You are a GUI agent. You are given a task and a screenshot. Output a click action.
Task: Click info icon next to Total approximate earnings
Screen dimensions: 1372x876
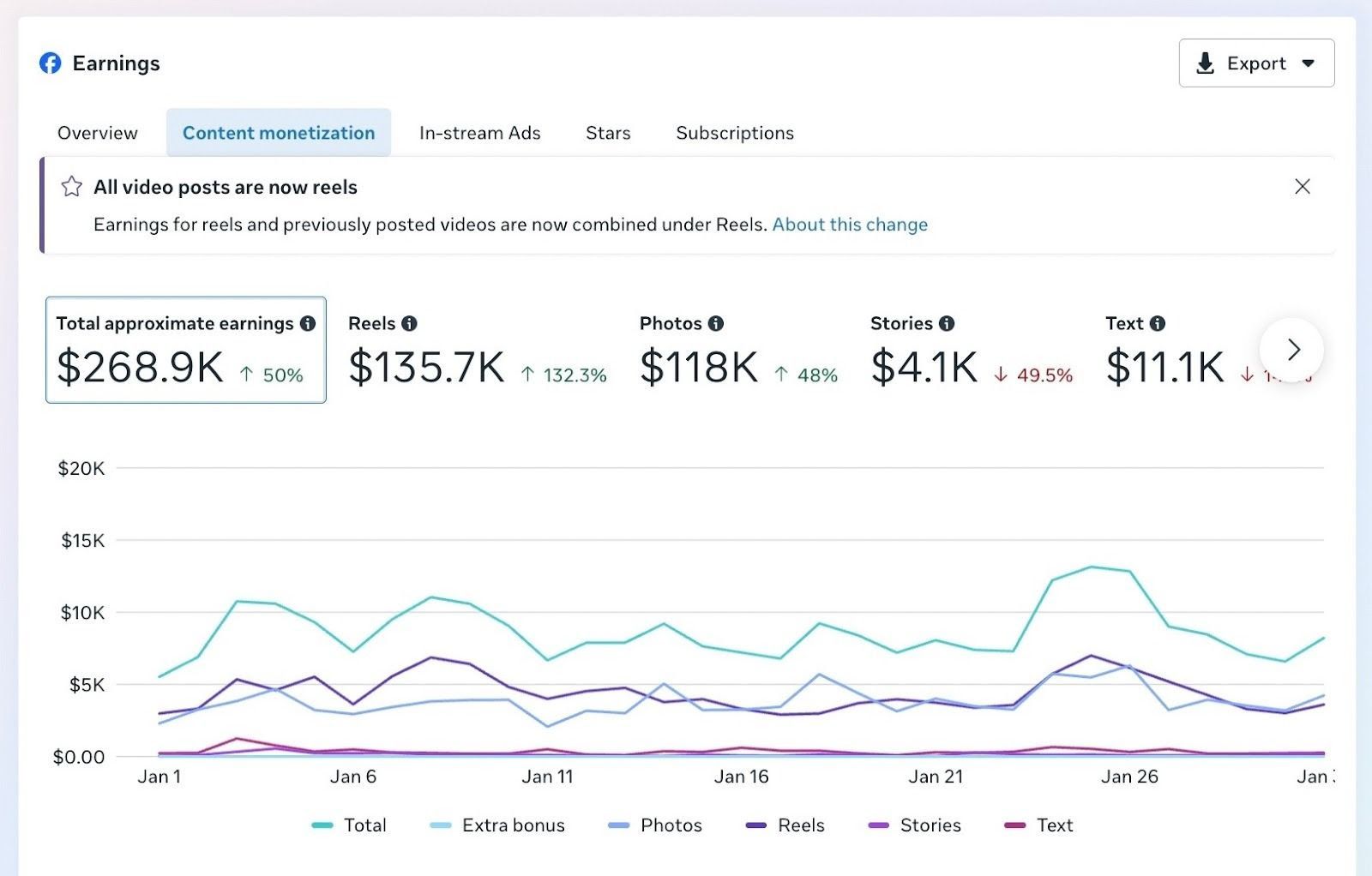coord(308,323)
